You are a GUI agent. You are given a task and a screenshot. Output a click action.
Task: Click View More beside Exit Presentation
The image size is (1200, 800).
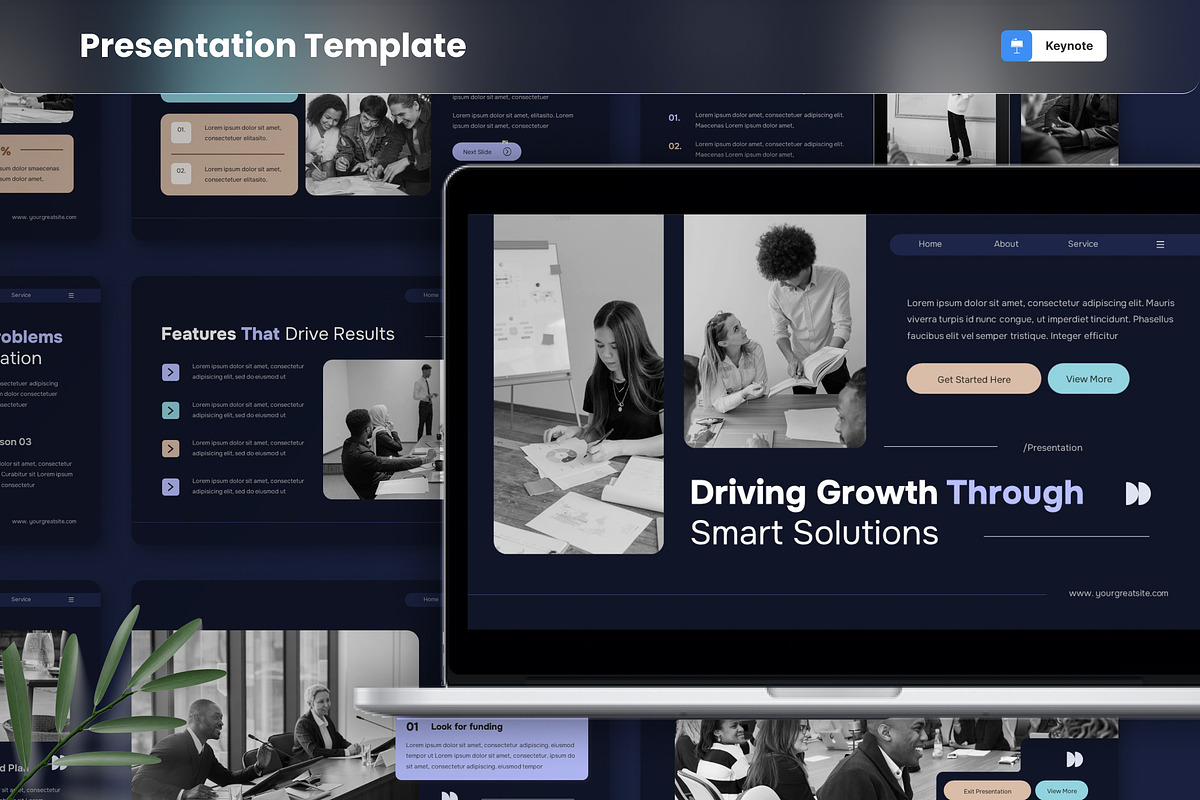click(x=1062, y=791)
